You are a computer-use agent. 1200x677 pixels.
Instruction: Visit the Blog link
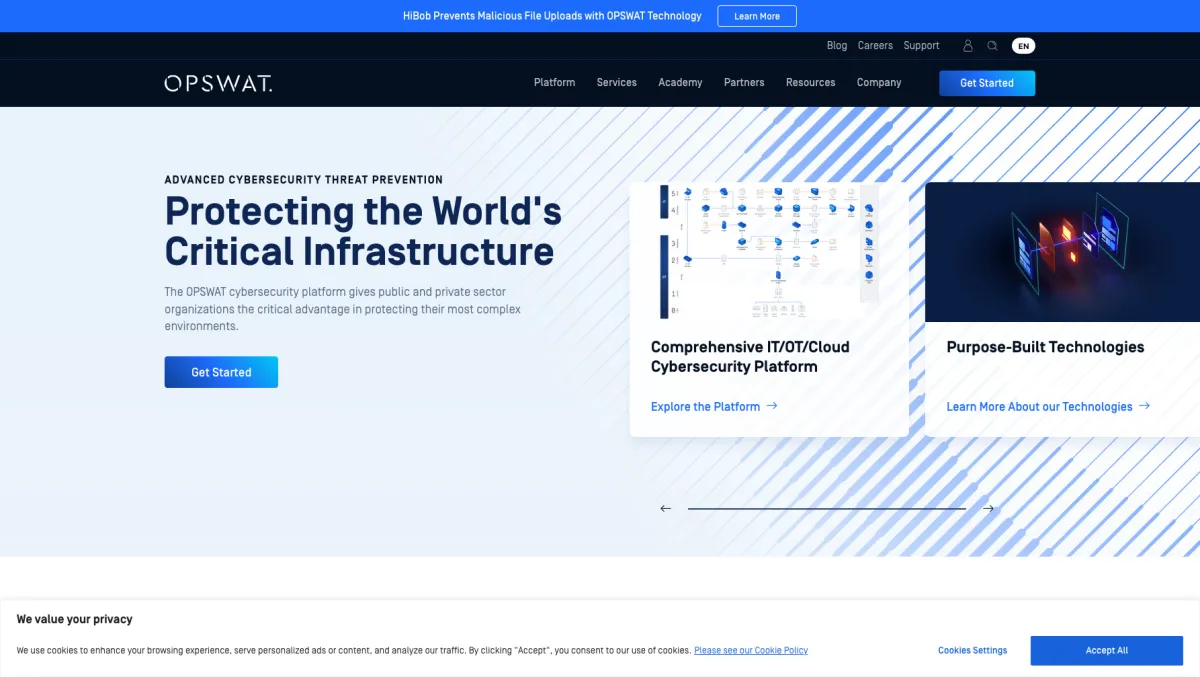click(x=837, y=46)
